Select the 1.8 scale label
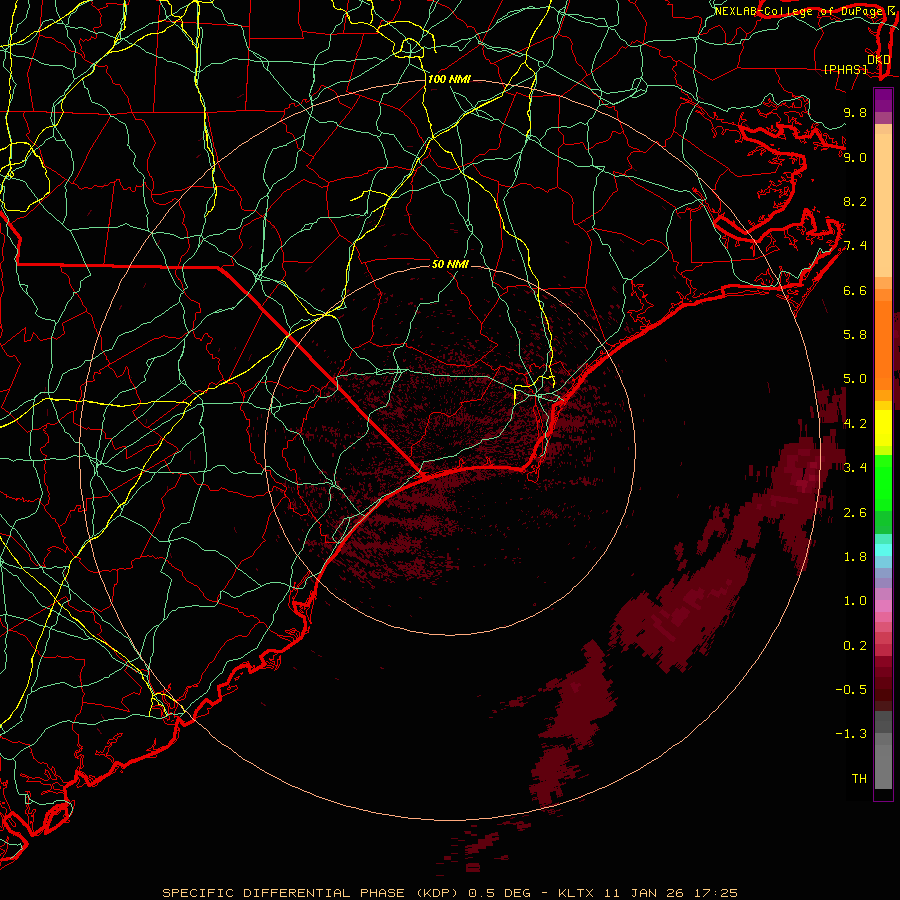The height and width of the screenshot is (900, 900). (x=855, y=557)
